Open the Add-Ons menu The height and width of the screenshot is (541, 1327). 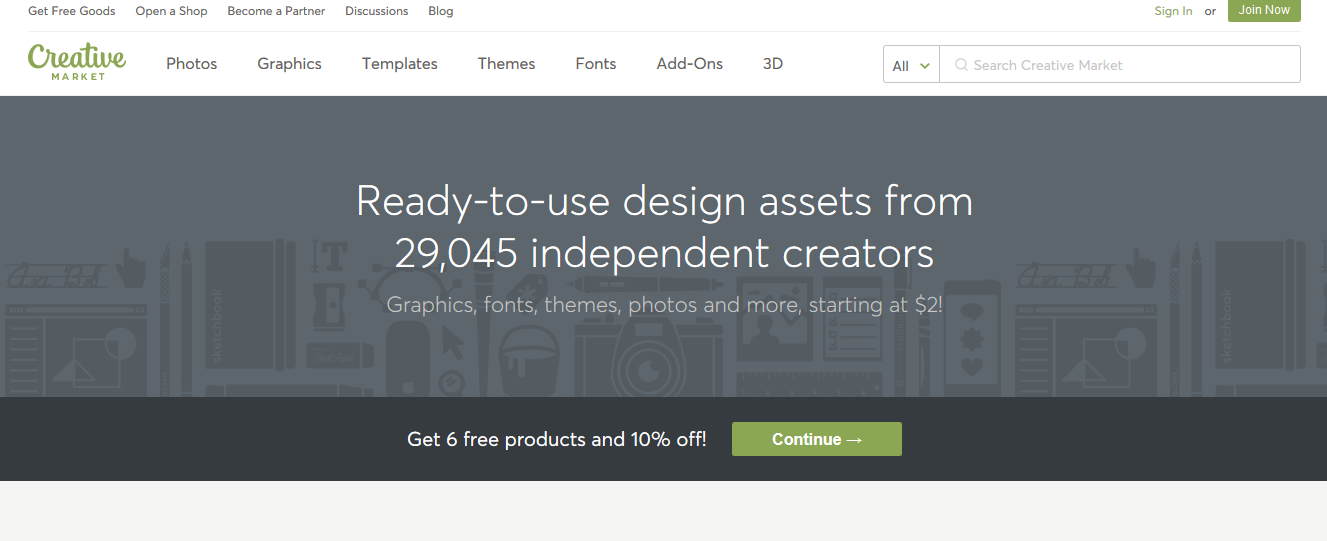(690, 64)
